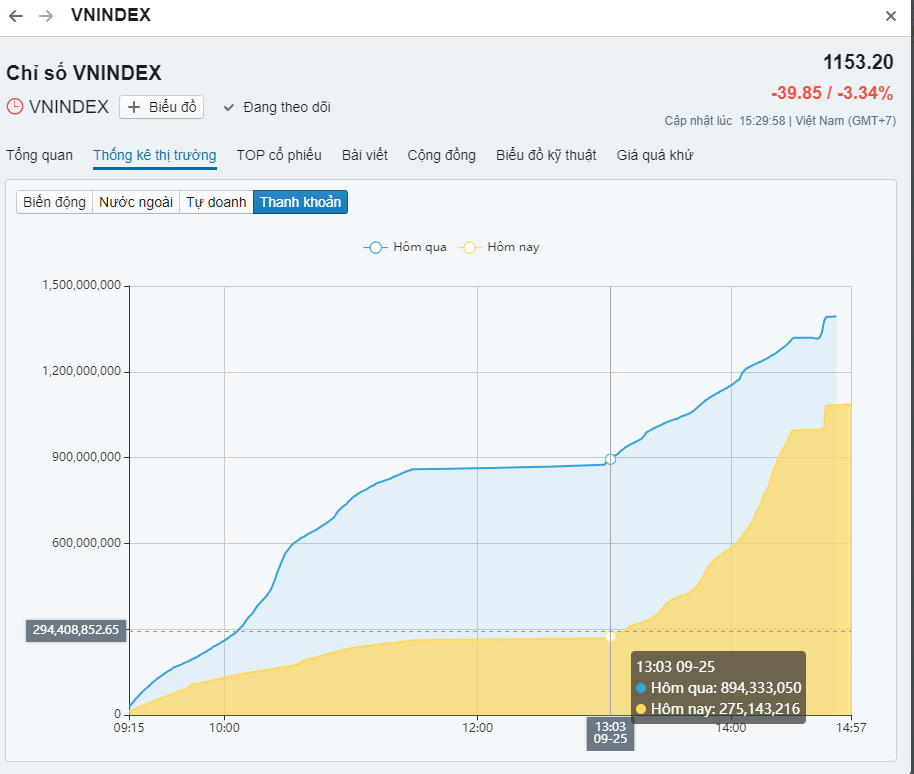
Task: Click the 13:03 09-25 time axis label
Action: (x=610, y=733)
